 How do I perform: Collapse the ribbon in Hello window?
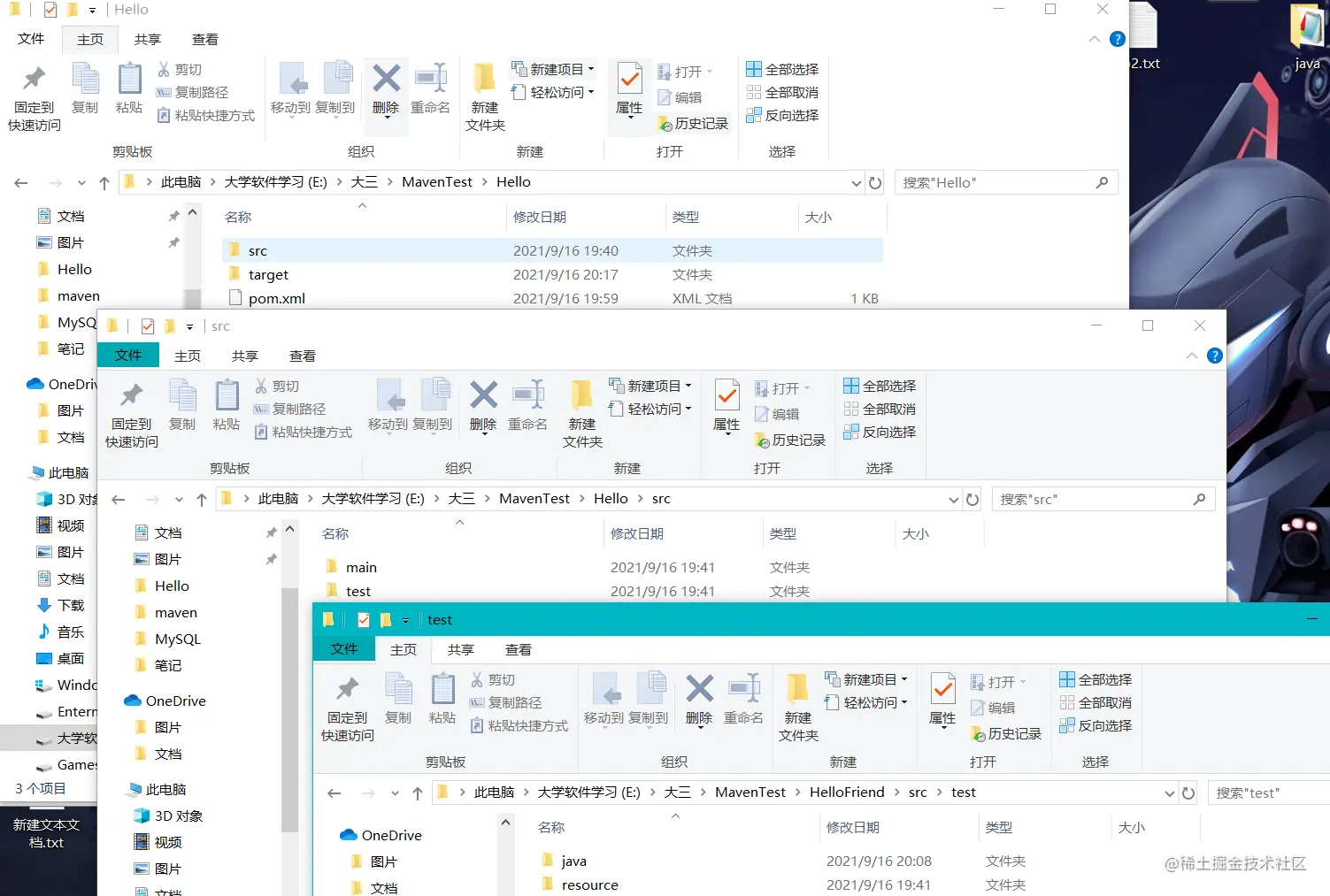point(1095,39)
